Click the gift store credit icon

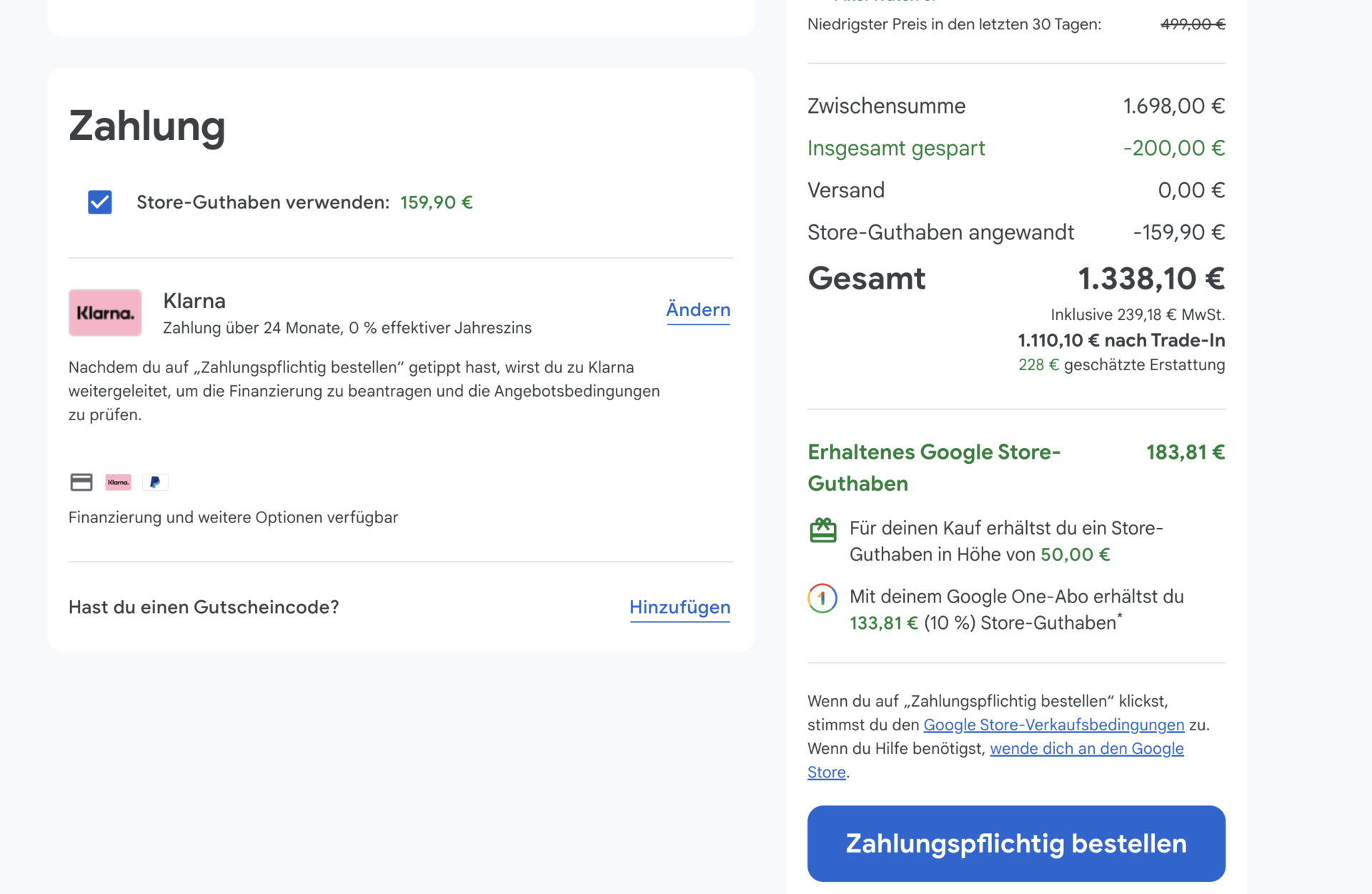tap(822, 530)
